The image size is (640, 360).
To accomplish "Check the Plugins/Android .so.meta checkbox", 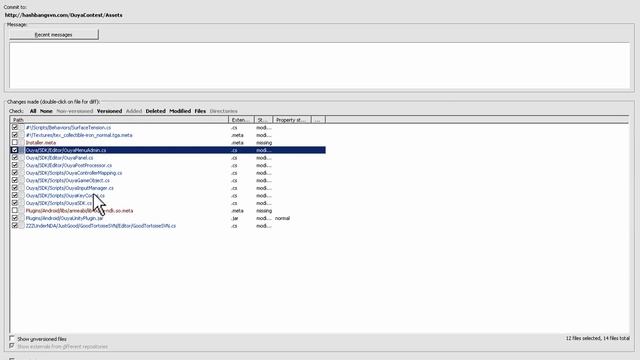I will (15, 211).
